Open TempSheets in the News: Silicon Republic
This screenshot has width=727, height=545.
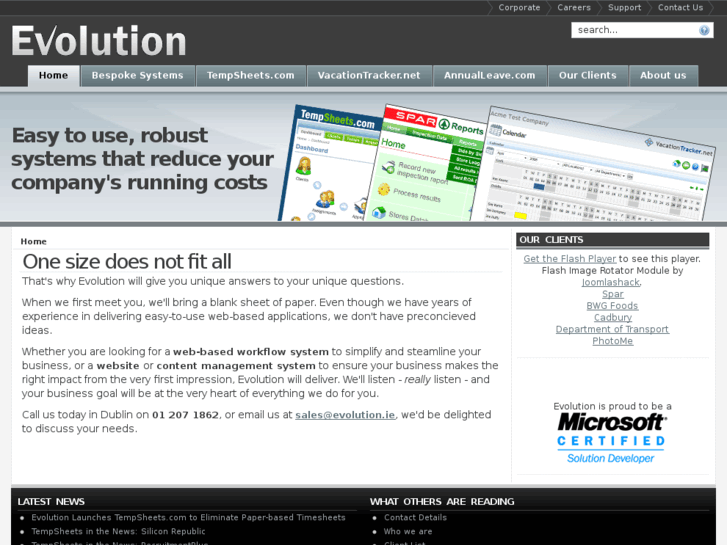pos(118,532)
